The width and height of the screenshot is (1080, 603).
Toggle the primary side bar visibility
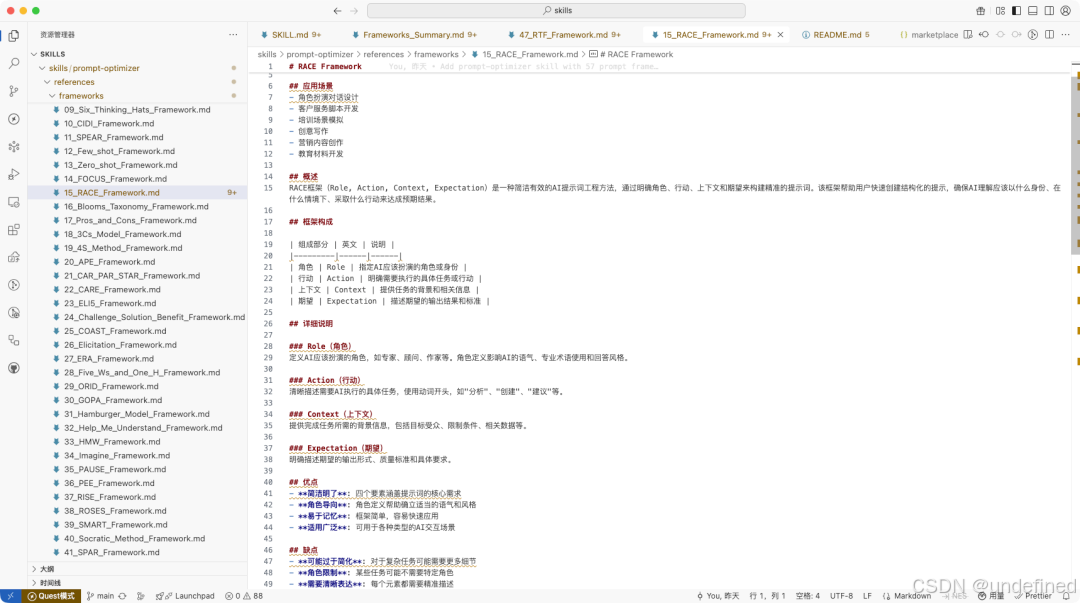coord(1016,10)
